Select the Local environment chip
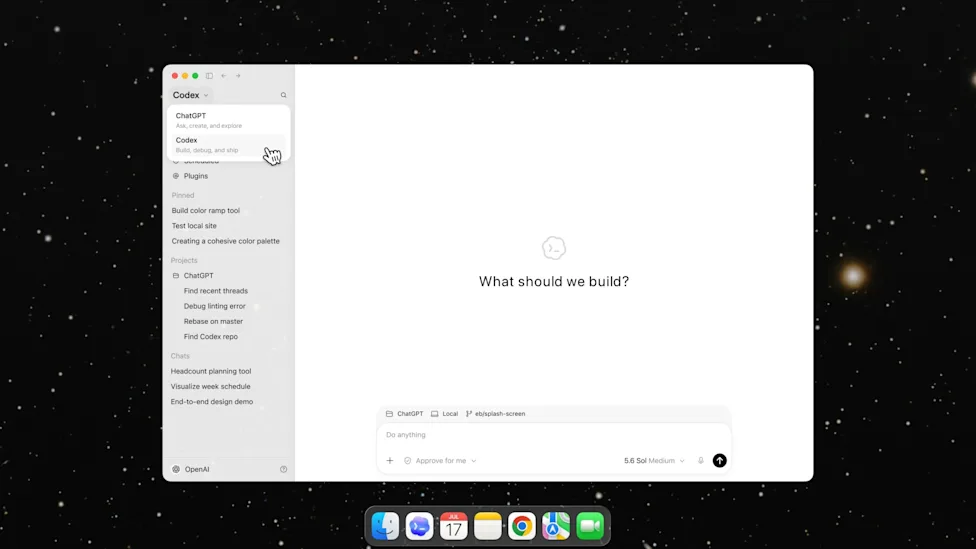The width and height of the screenshot is (976, 549). pos(444,414)
